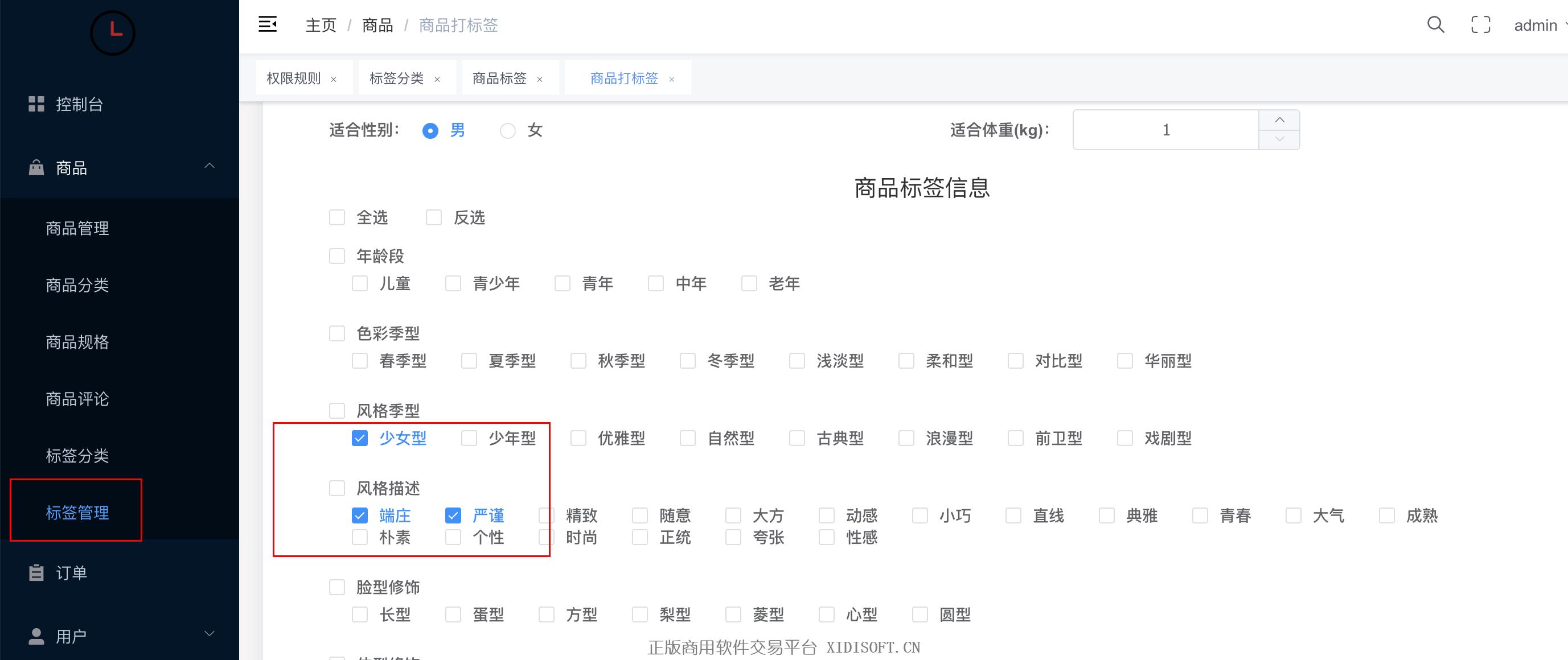Open 标签管理 in the sidebar
This screenshot has height=660, width=1568.
[77, 513]
